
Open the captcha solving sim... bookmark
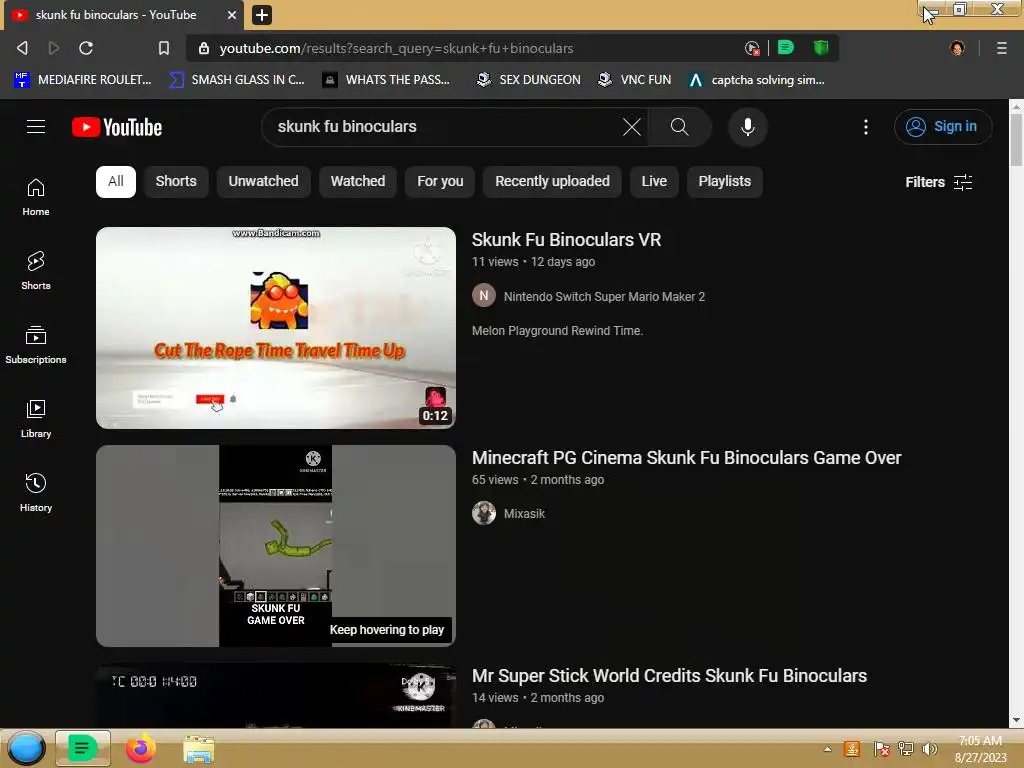click(757, 80)
